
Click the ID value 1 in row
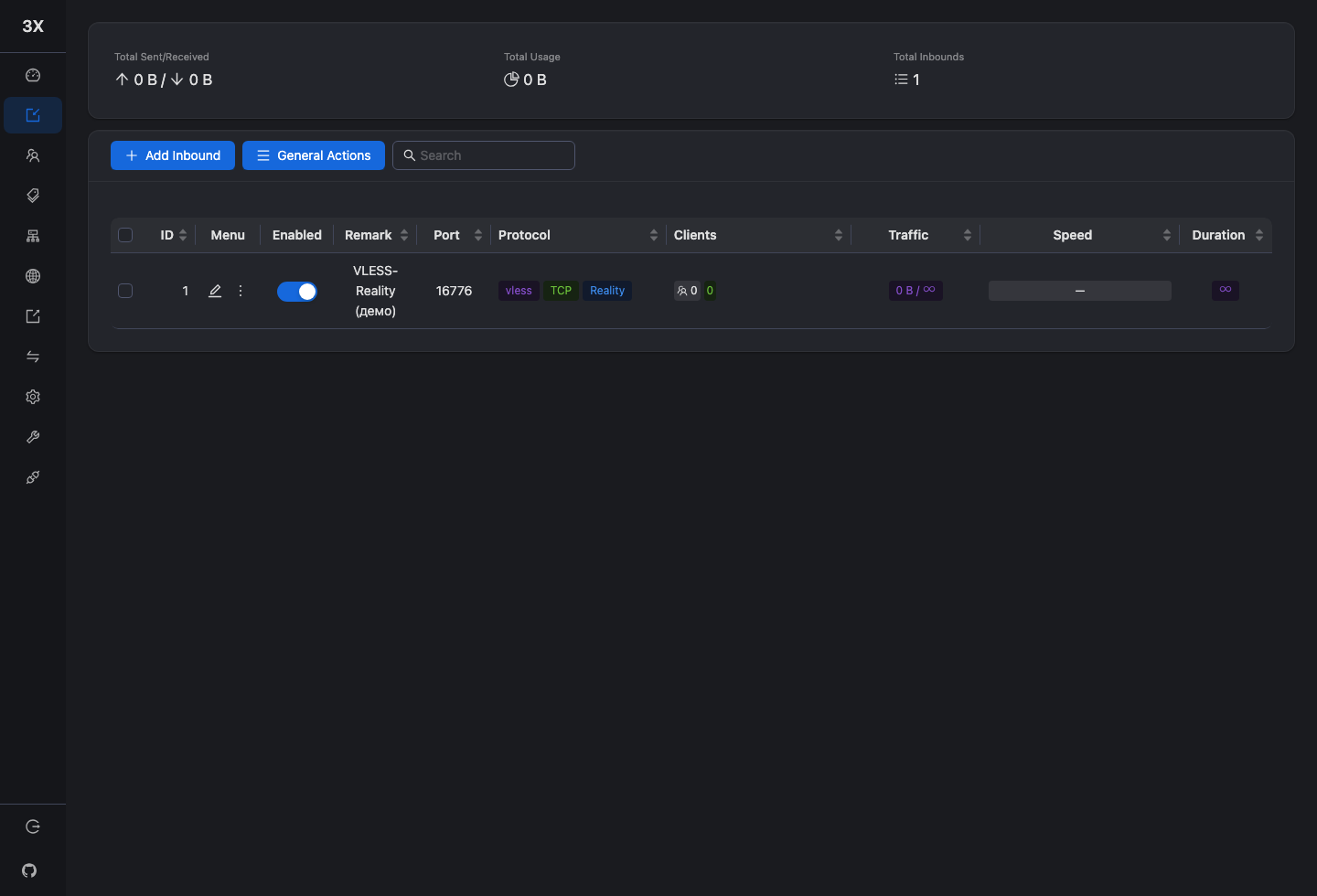pos(186,291)
